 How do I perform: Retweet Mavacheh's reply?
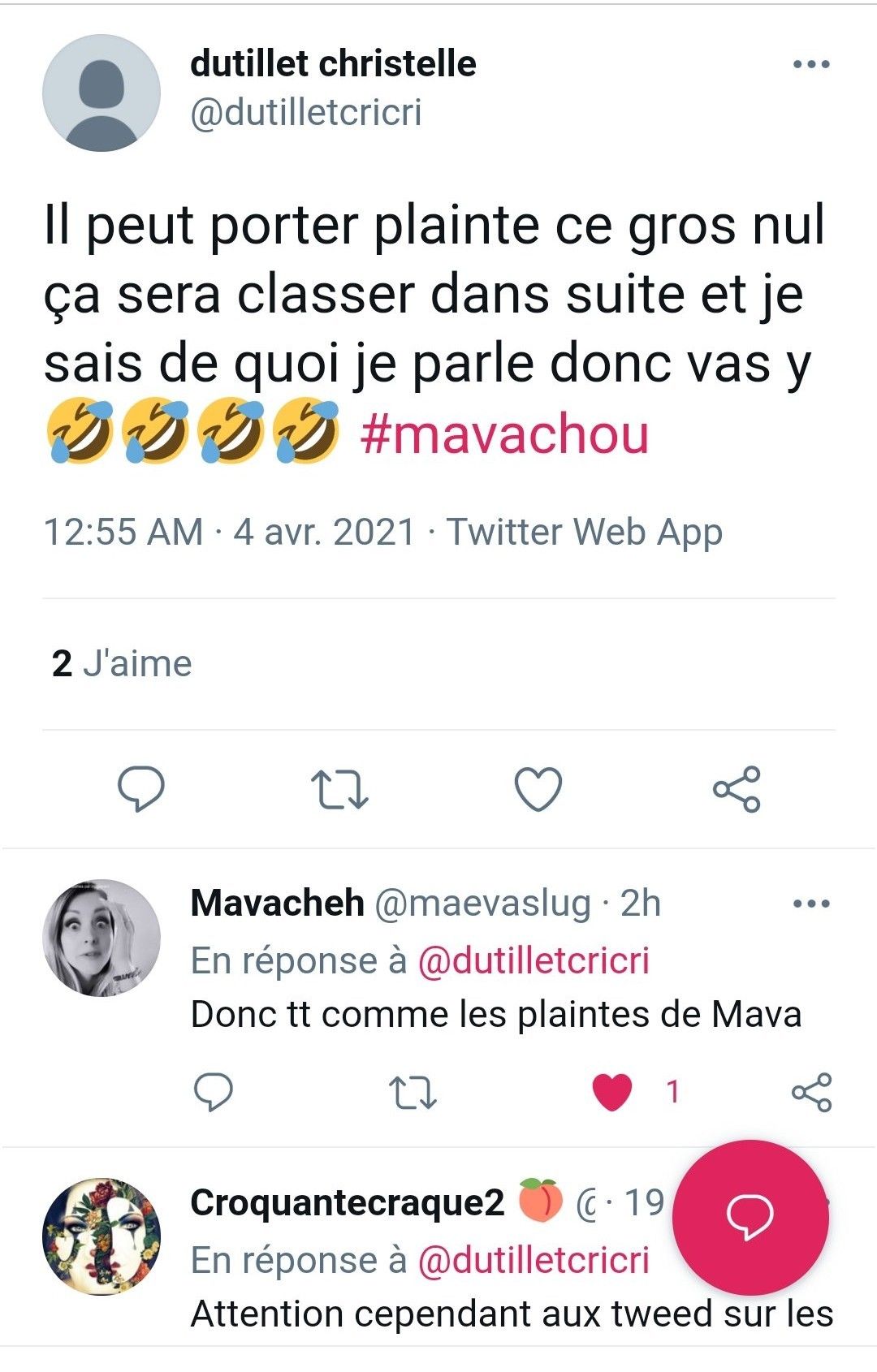coord(413,1092)
